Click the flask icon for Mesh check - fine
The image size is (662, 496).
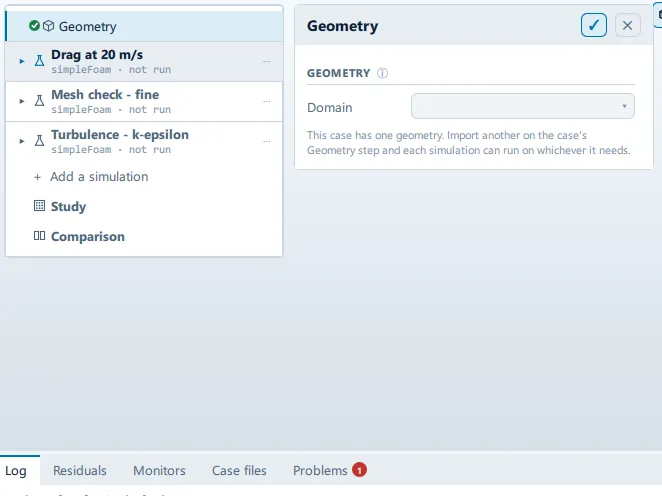(39, 101)
